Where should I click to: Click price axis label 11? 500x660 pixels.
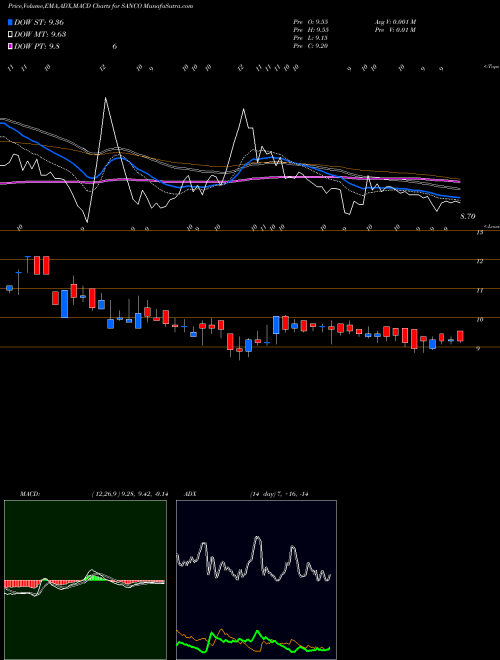[479, 290]
